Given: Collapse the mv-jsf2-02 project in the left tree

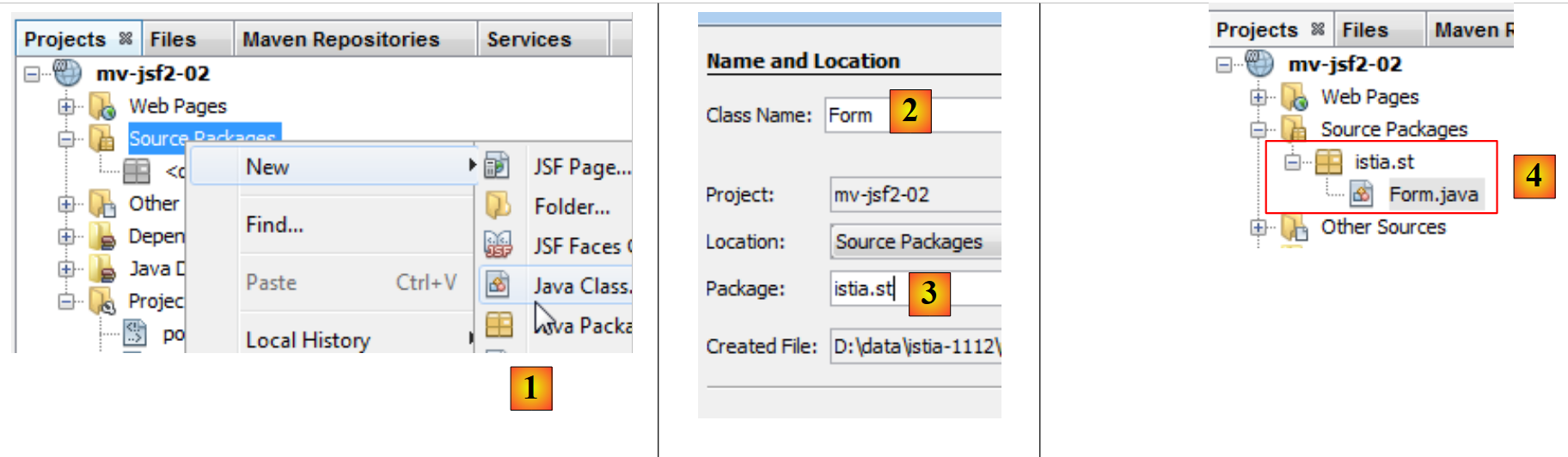Looking at the screenshot, I should pos(32,74).
